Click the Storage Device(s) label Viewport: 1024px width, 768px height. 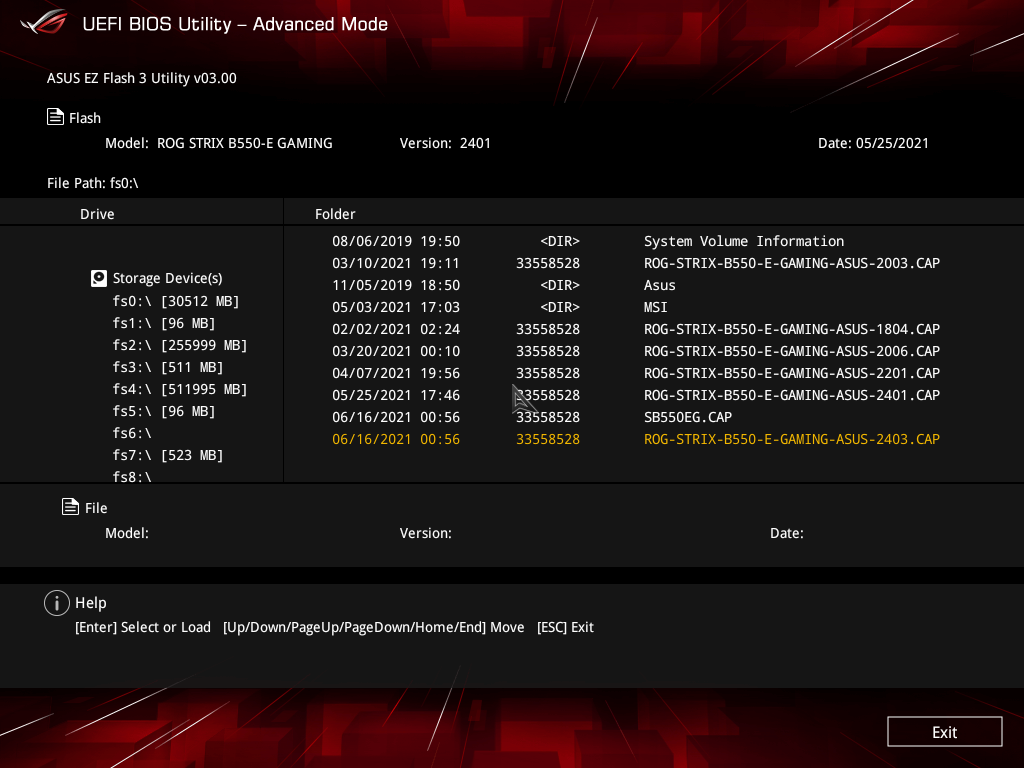[167, 278]
